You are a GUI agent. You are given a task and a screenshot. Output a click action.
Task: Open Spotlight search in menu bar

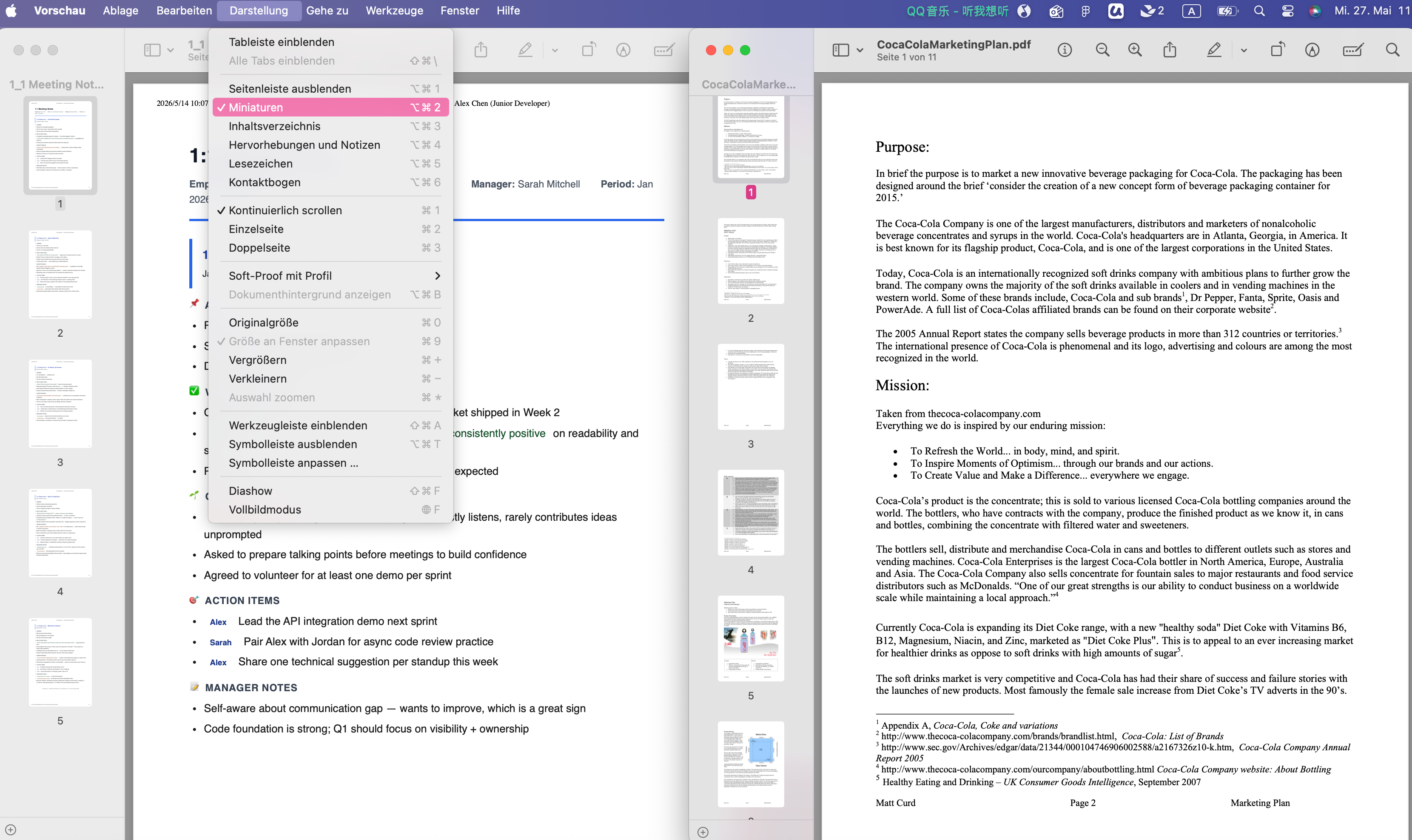point(1259,11)
